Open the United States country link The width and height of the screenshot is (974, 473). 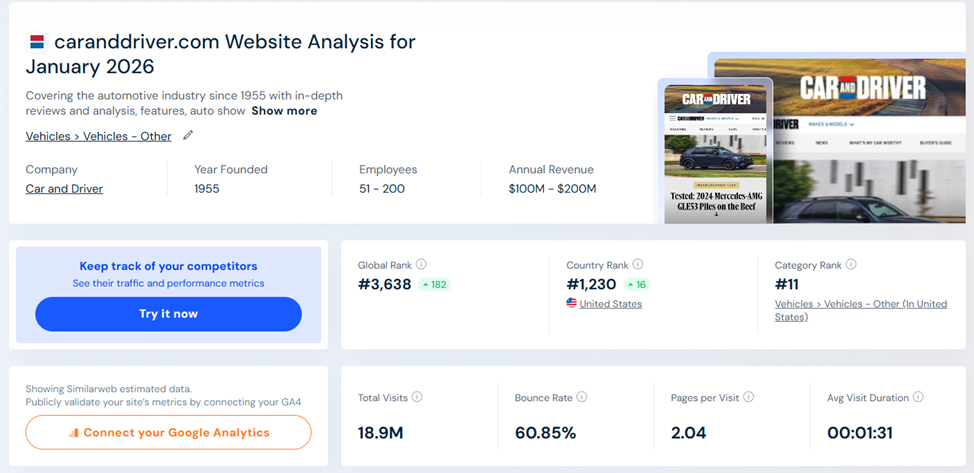tap(611, 304)
